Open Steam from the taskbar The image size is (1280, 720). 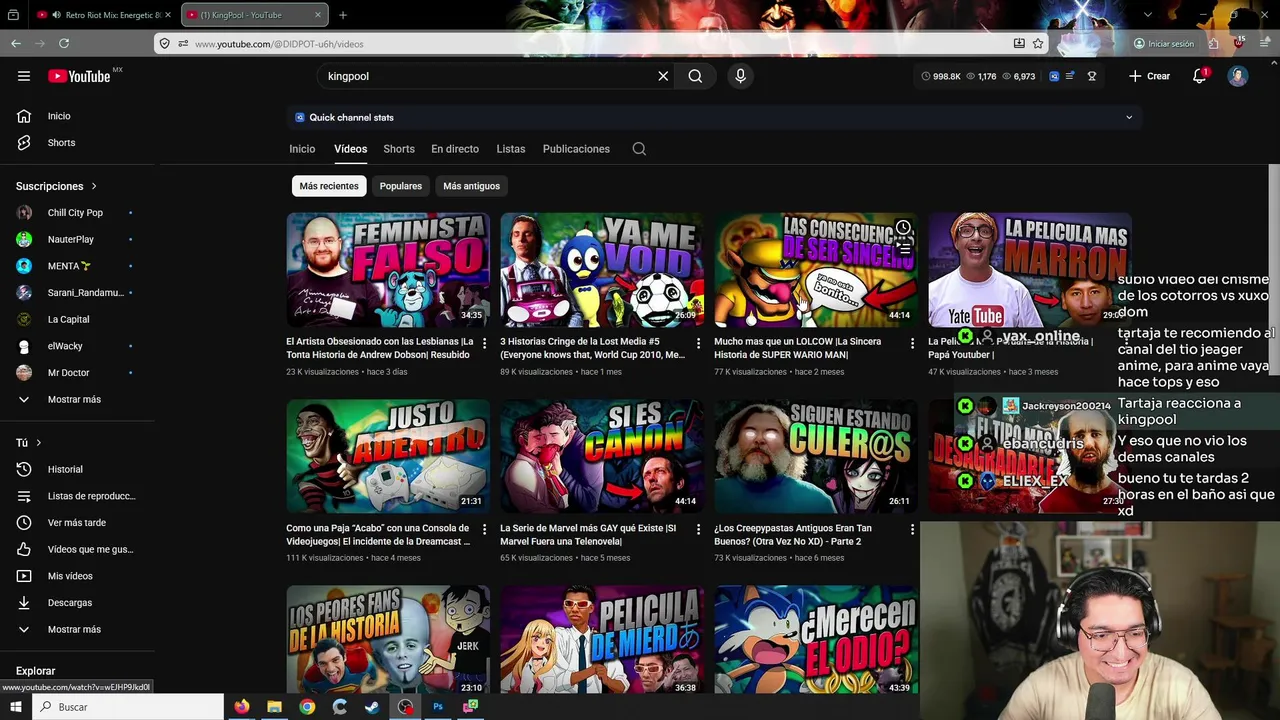372,706
